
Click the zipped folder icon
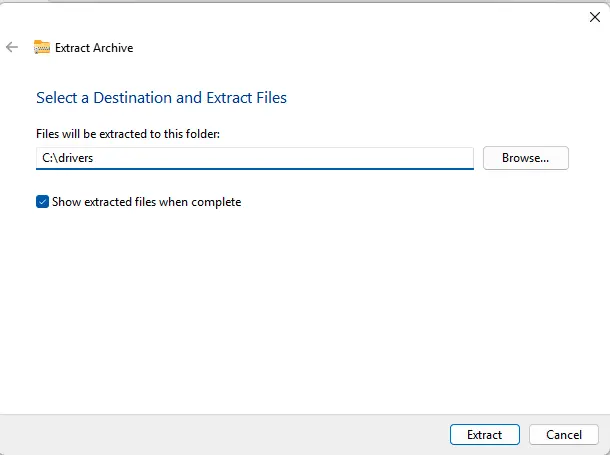click(x=42, y=47)
